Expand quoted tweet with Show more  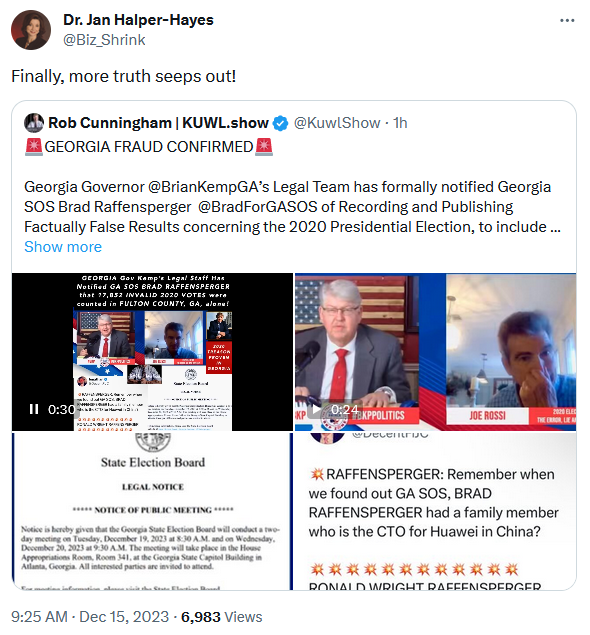(63, 247)
